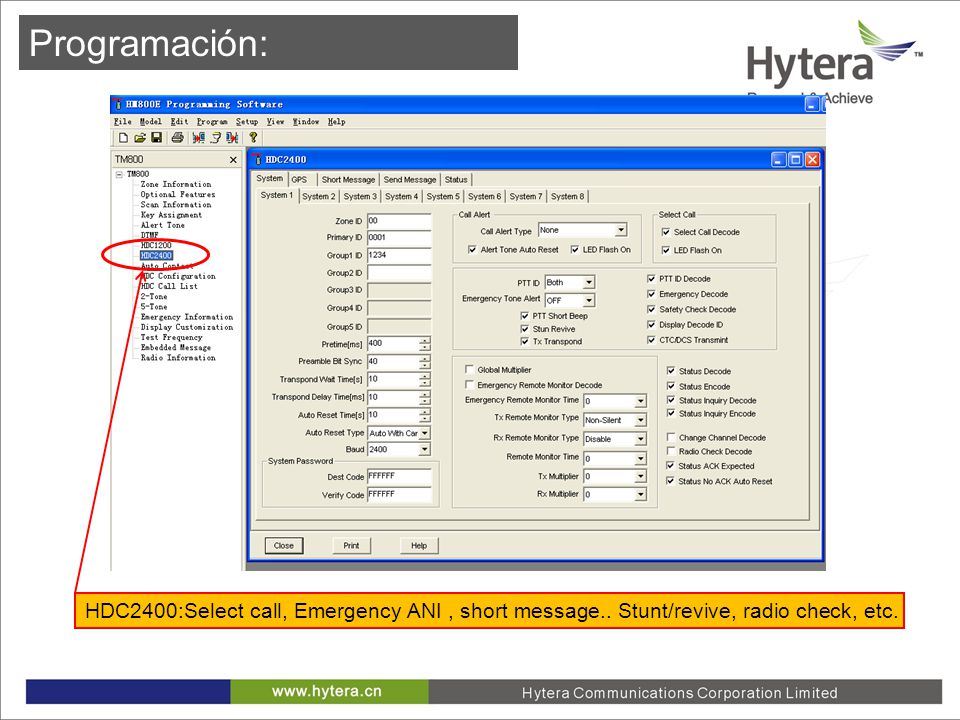The image size is (960, 720).
Task: Click the Auto Reset Time[s] spinner arrows
Action: coord(425,415)
